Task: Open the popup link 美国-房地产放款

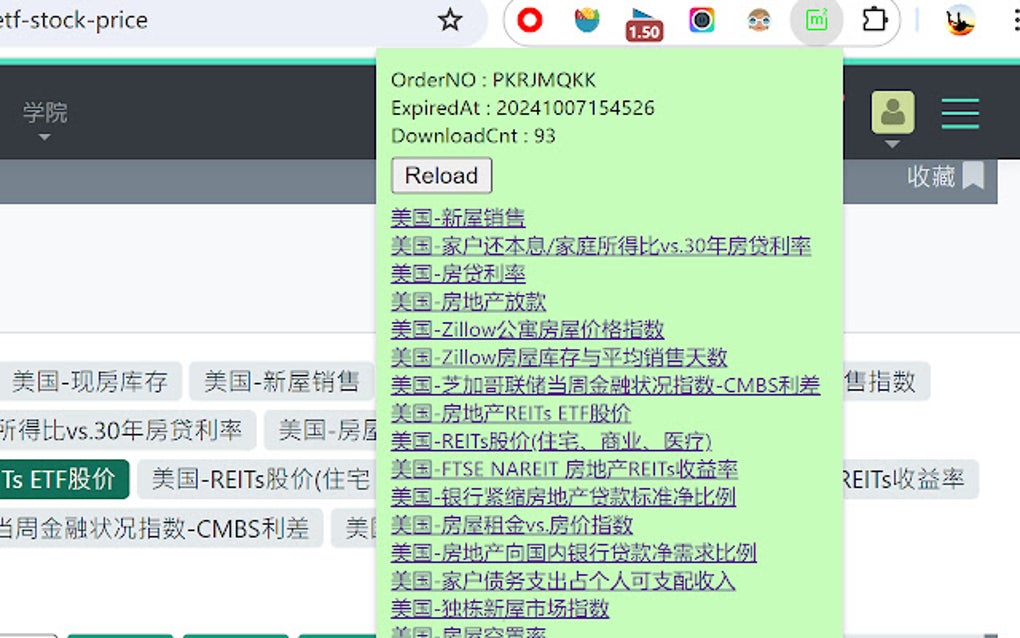Action: click(x=468, y=301)
